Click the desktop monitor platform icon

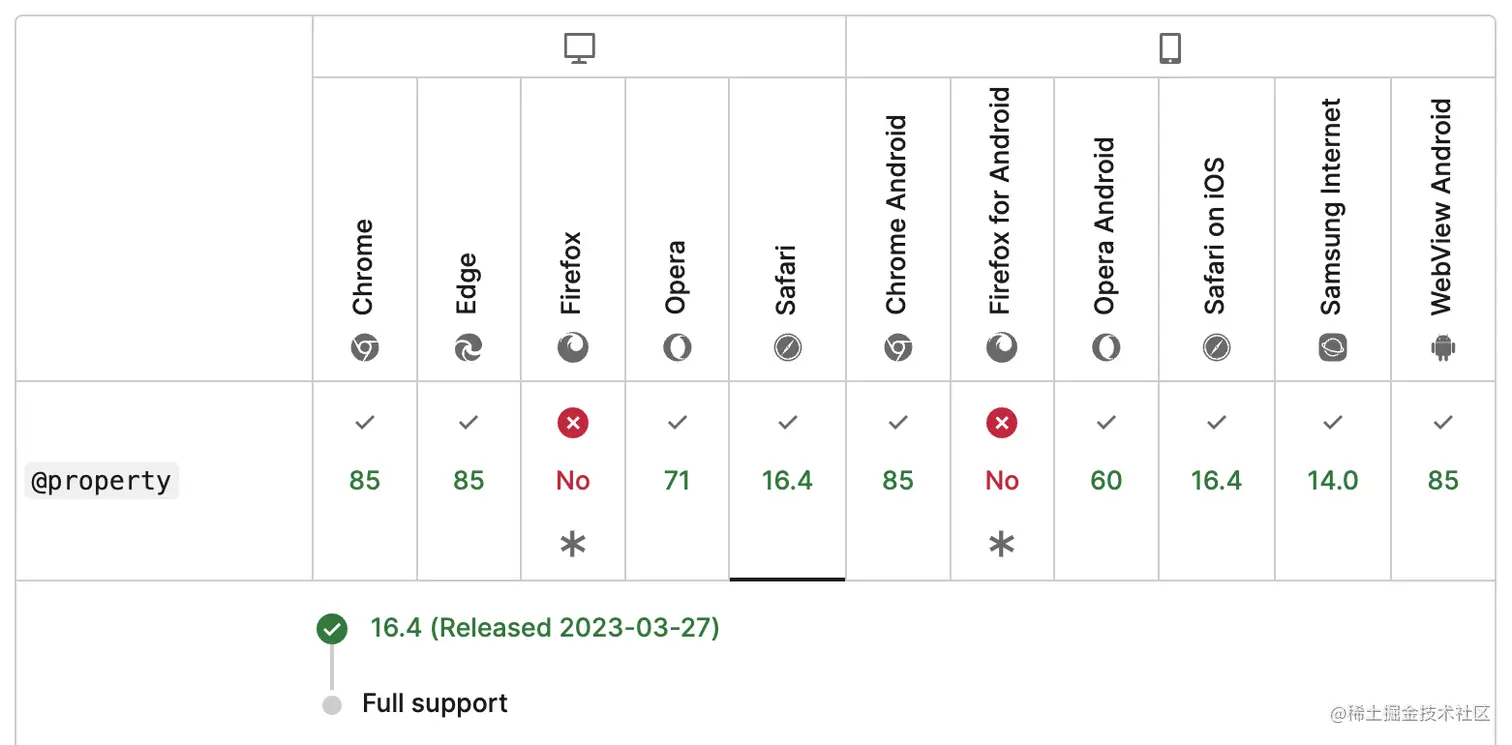pyautogui.click(x=579, y=48)
